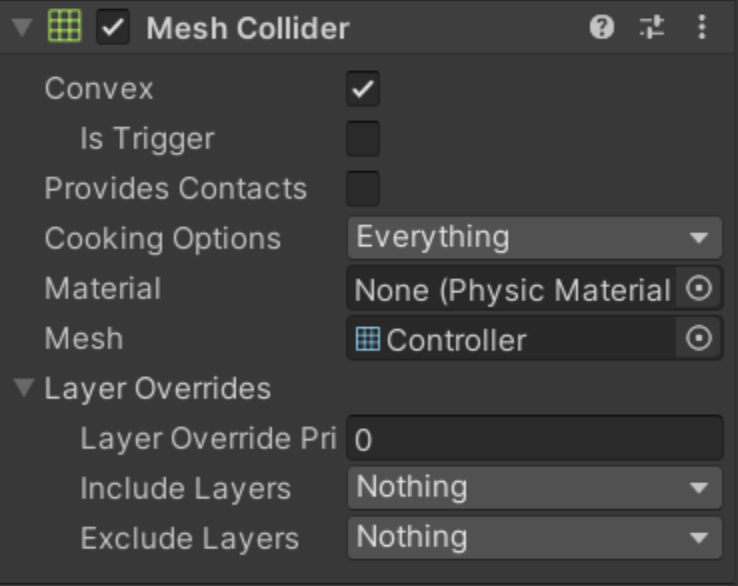Open the Cooking Options dropdown
The width and height of the screenshot is (738, 586).
534,238
